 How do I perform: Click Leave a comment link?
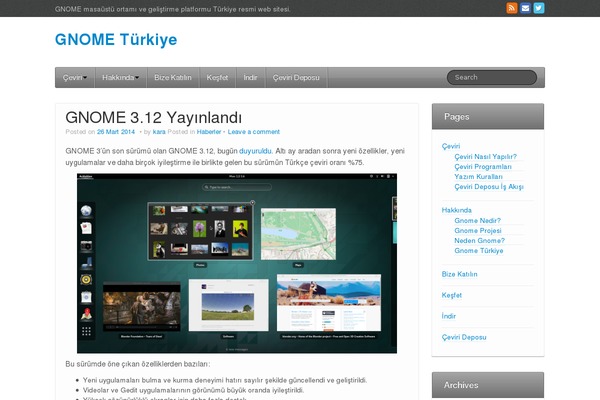[254, 132]
